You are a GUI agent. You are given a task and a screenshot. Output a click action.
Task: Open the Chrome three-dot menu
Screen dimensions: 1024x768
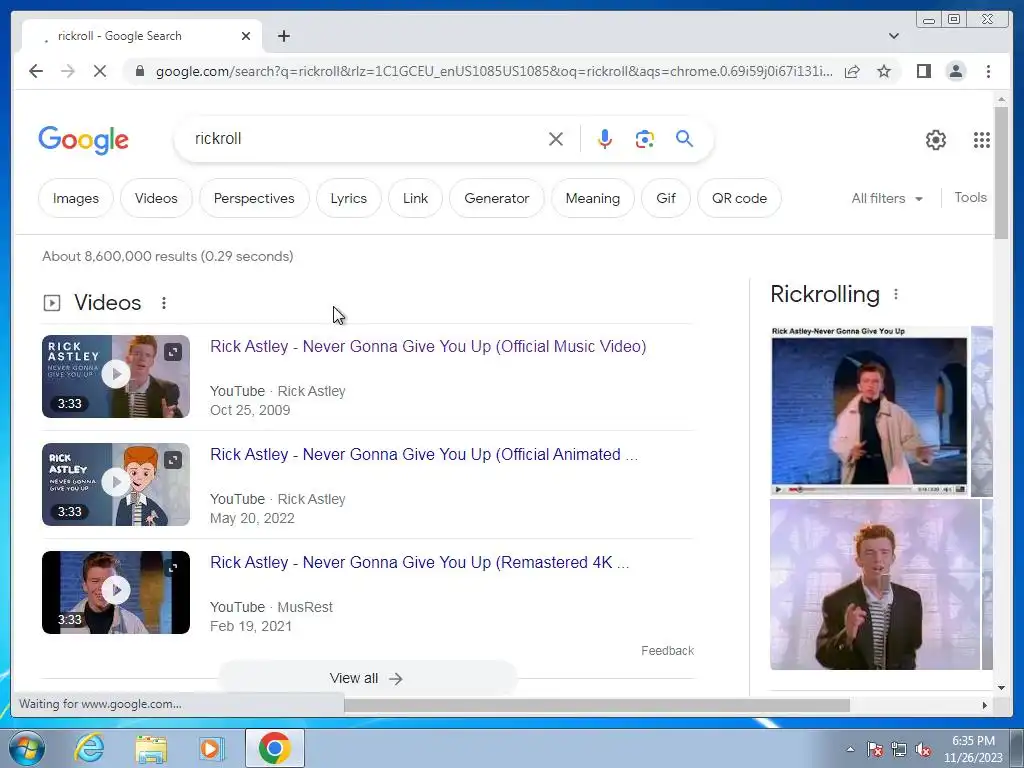point(988,71)
